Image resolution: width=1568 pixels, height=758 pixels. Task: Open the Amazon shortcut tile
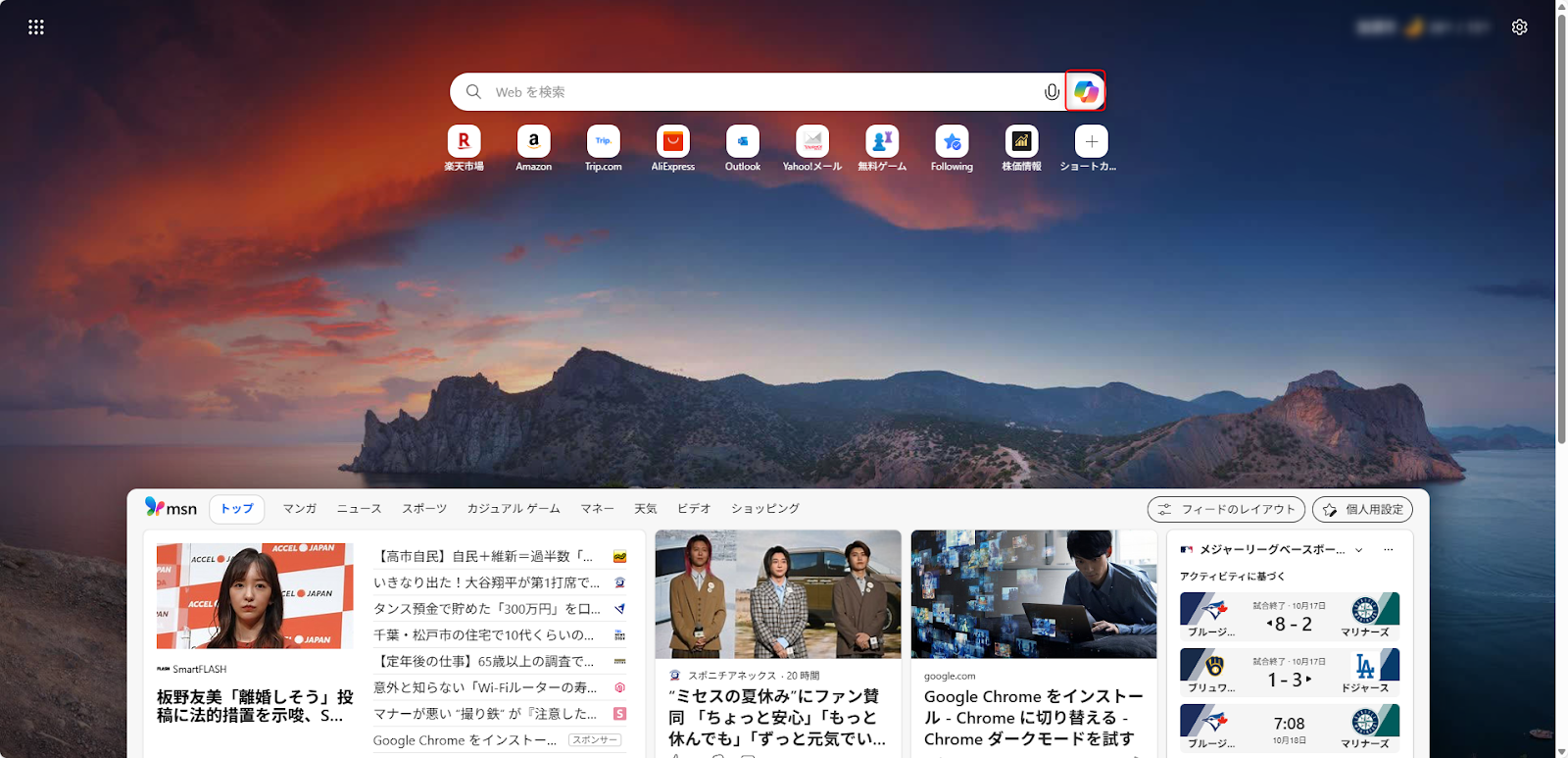533,142
